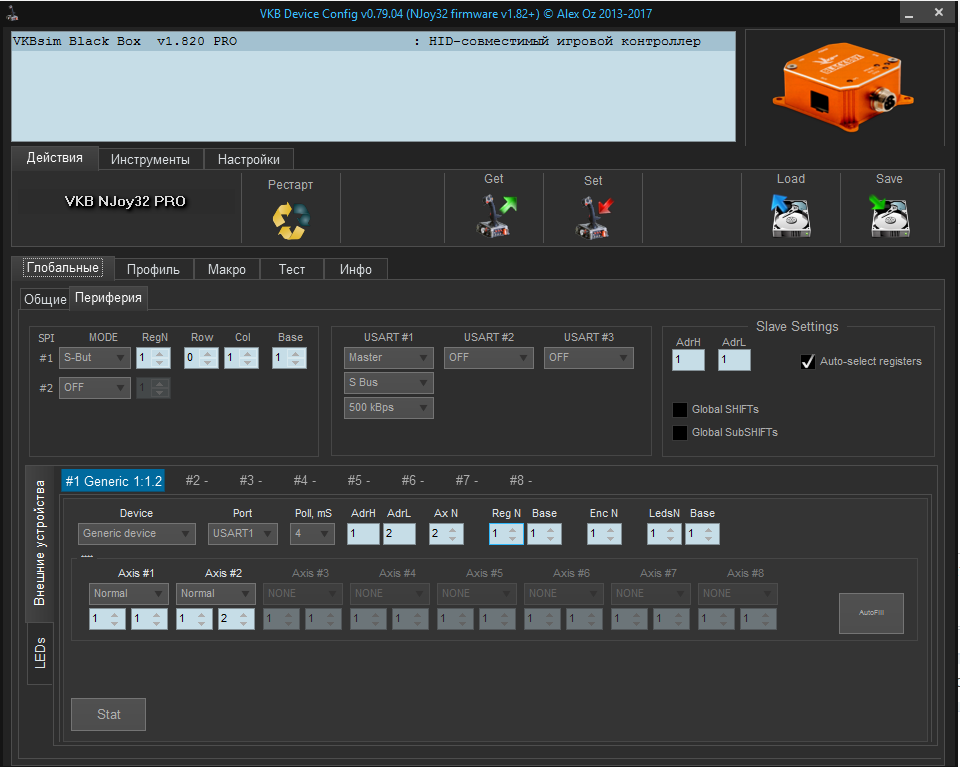Enable Global SubSHIFTs checkbox

(680, 433)
